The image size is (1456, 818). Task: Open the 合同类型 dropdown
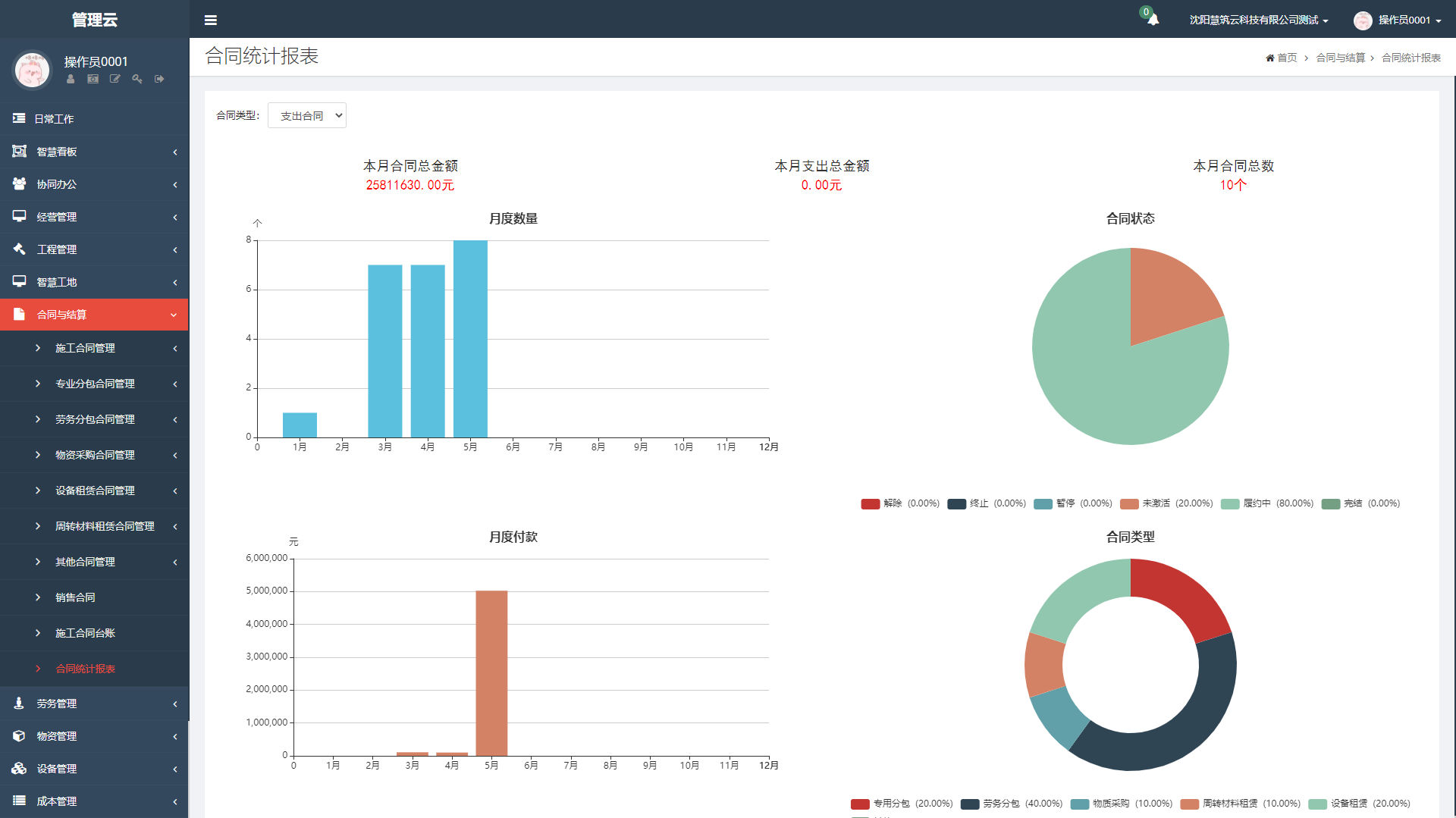[307, 115]
